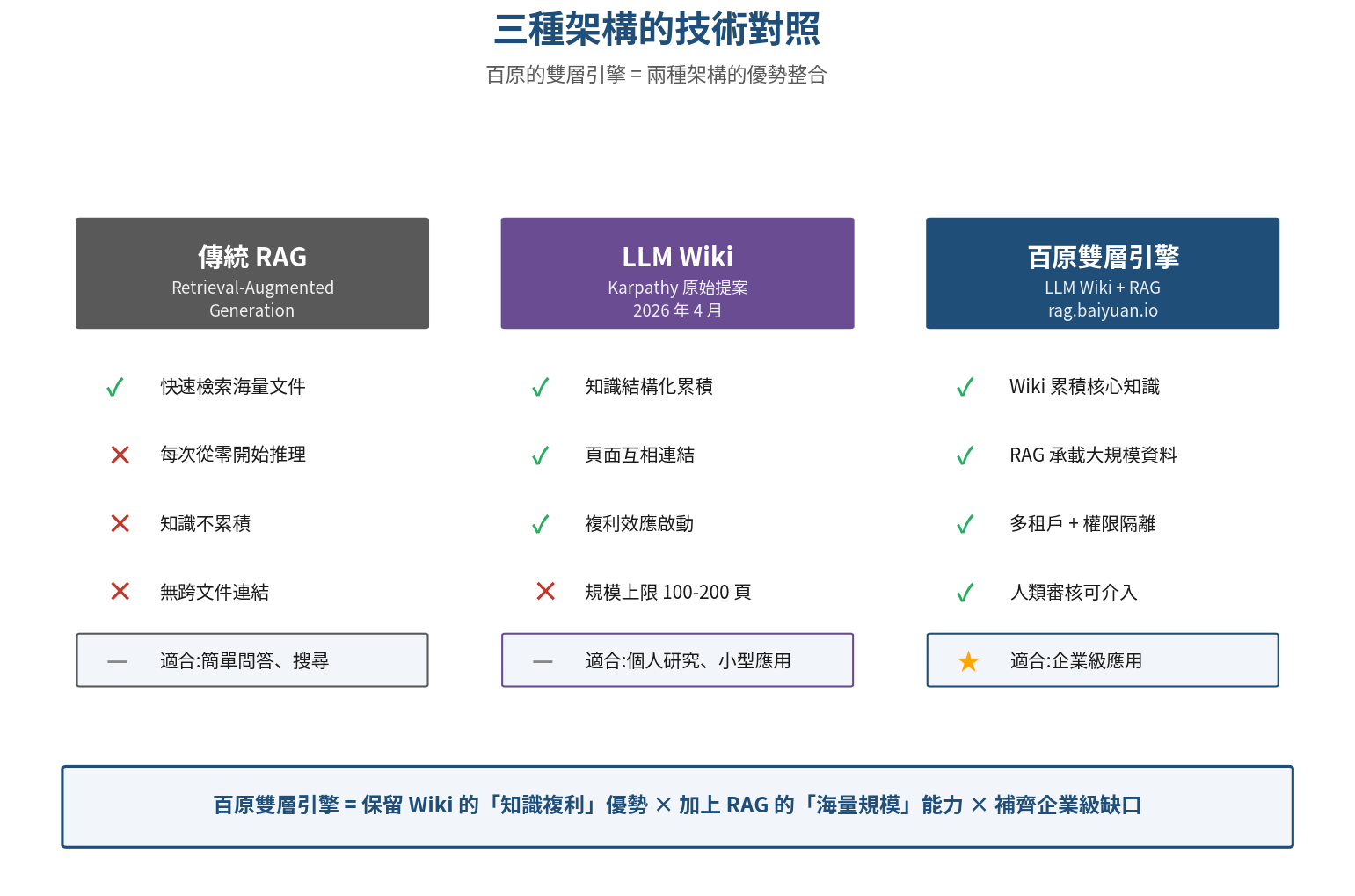This screenshot has height=896, width=1355.
Task: Click the text 適合:企業級應用
Action: (1076, 661)
